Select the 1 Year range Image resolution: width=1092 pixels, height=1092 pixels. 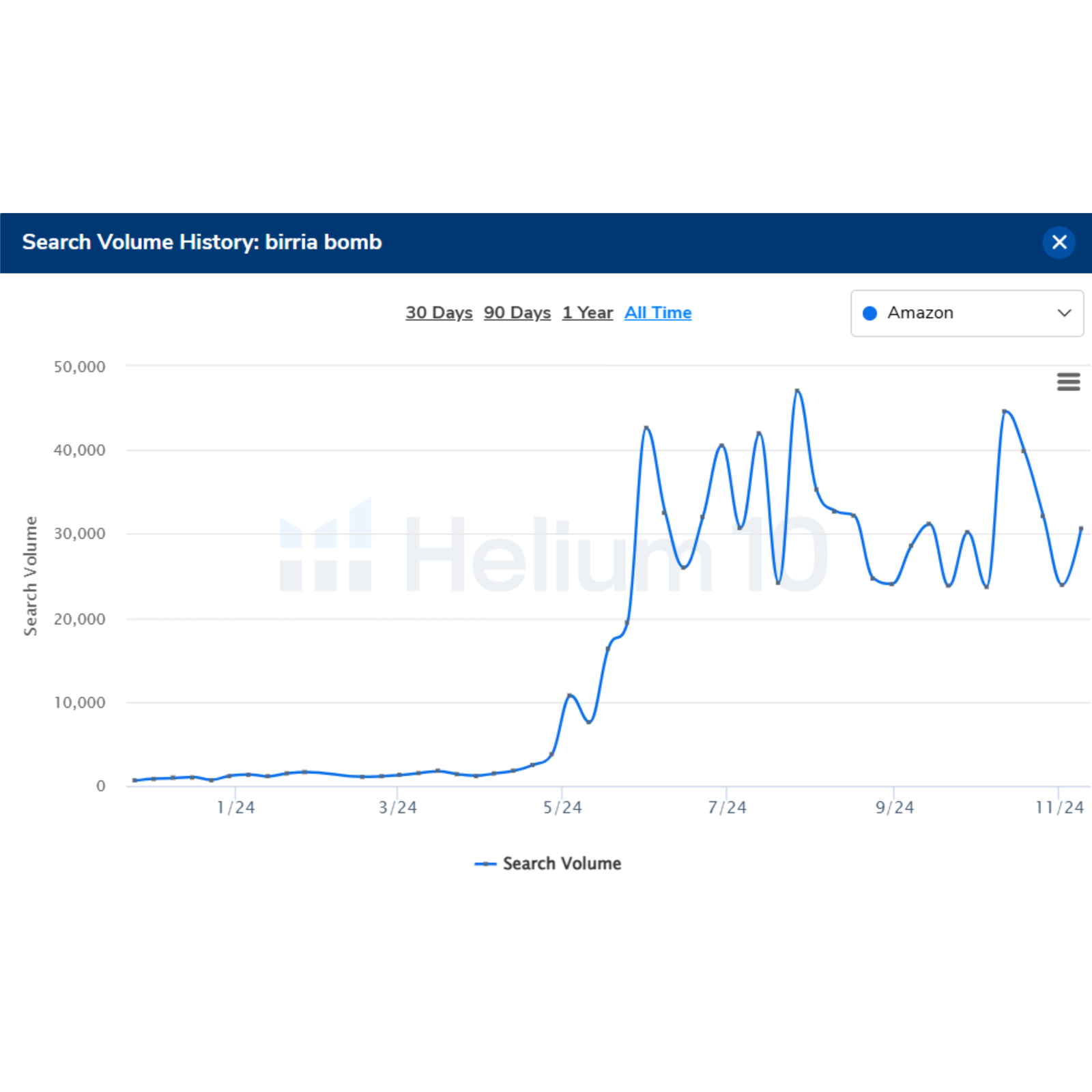588,313
